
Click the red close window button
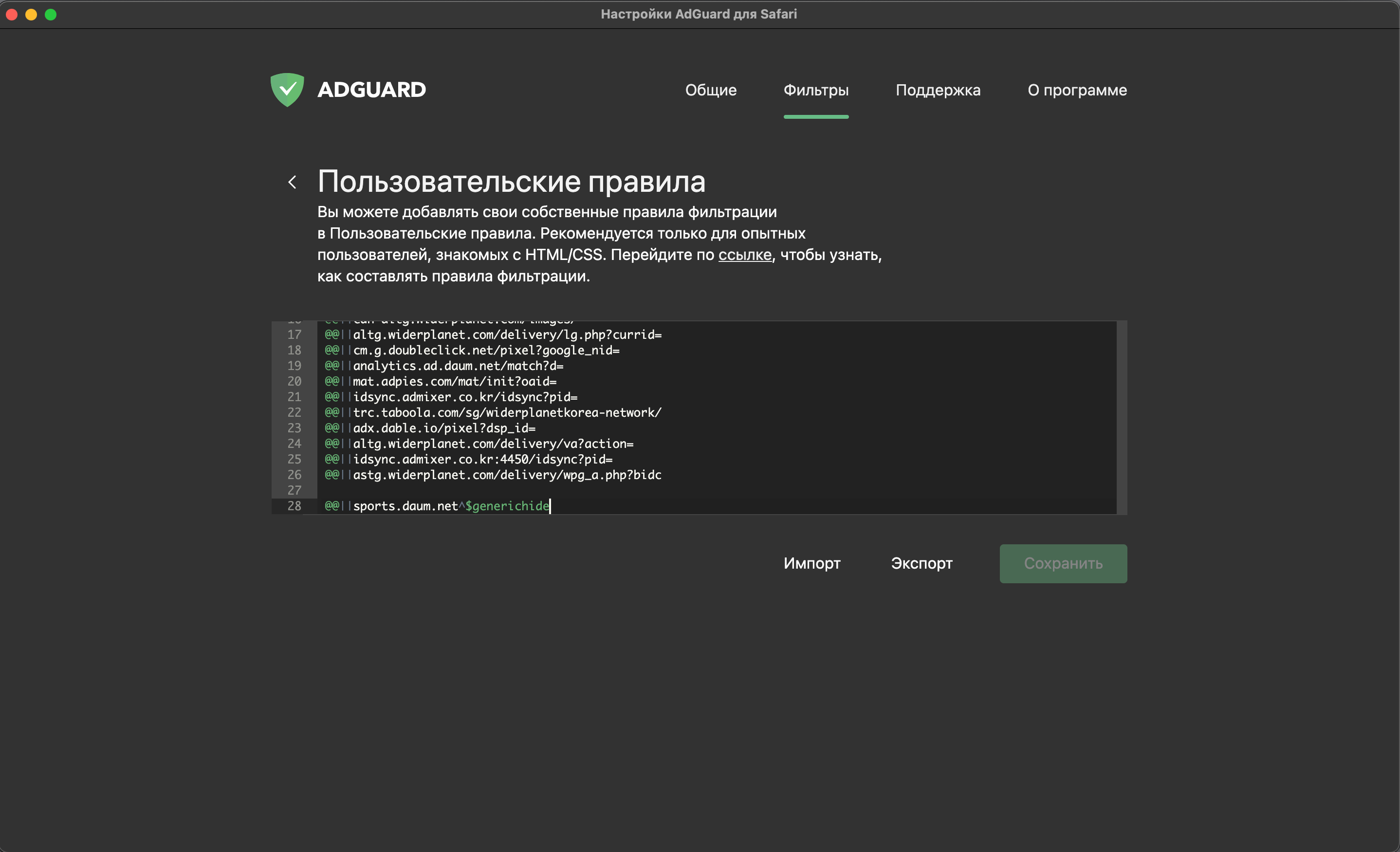pyautogui.click(x=12, y=14)
